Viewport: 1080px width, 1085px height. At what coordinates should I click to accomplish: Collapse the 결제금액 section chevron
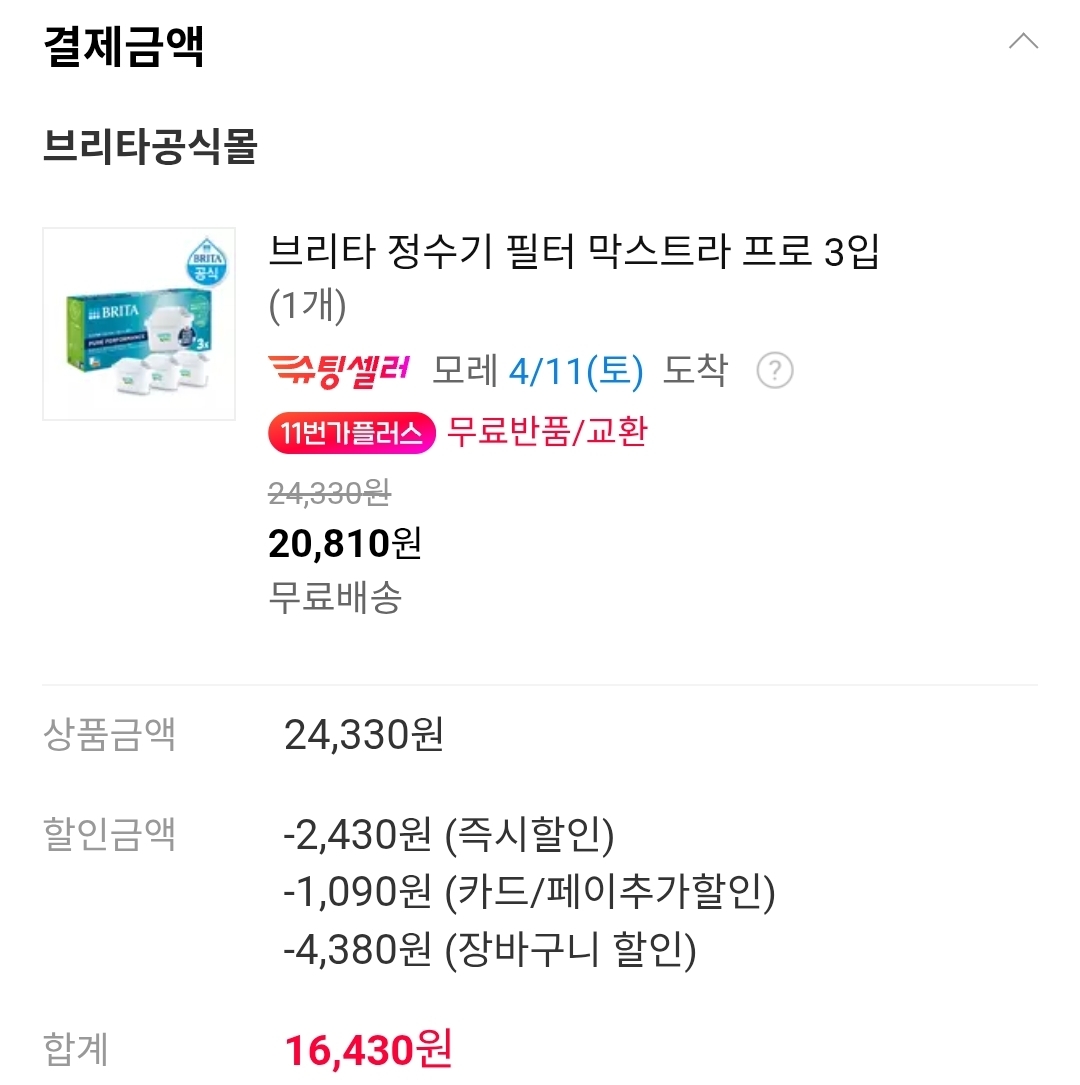coord(1023,42)
